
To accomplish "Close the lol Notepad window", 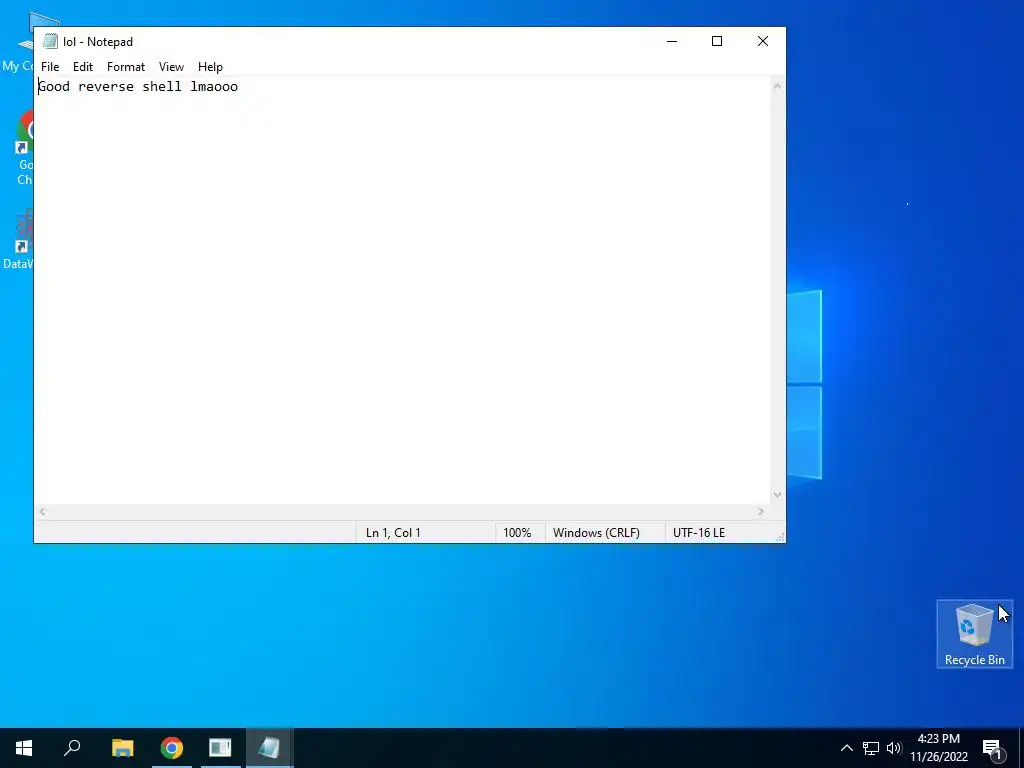I will [762, 41].
